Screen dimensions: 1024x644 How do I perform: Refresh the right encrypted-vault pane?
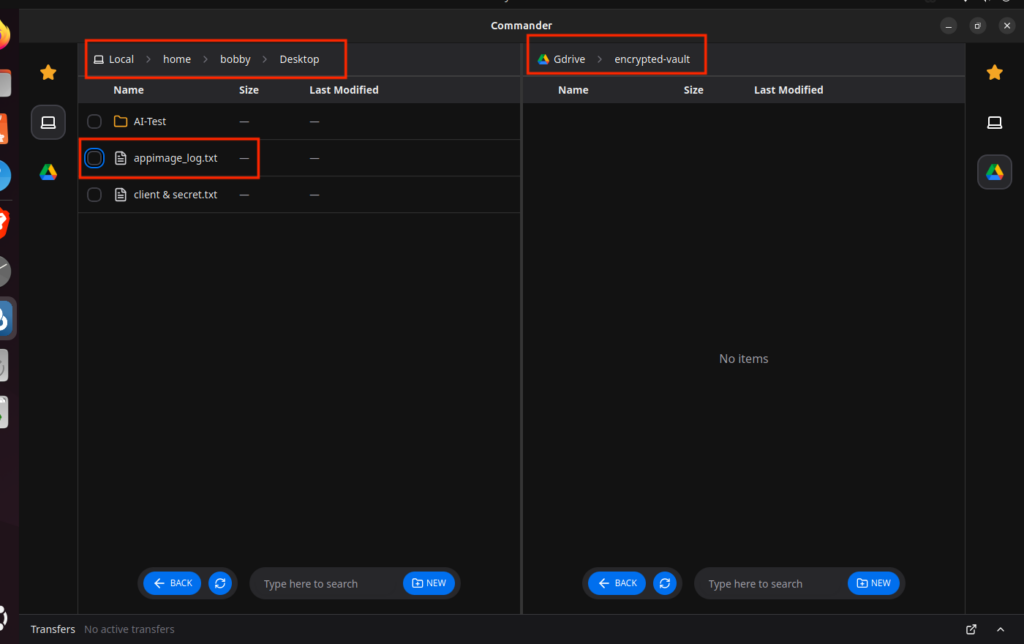click(665, 583)
